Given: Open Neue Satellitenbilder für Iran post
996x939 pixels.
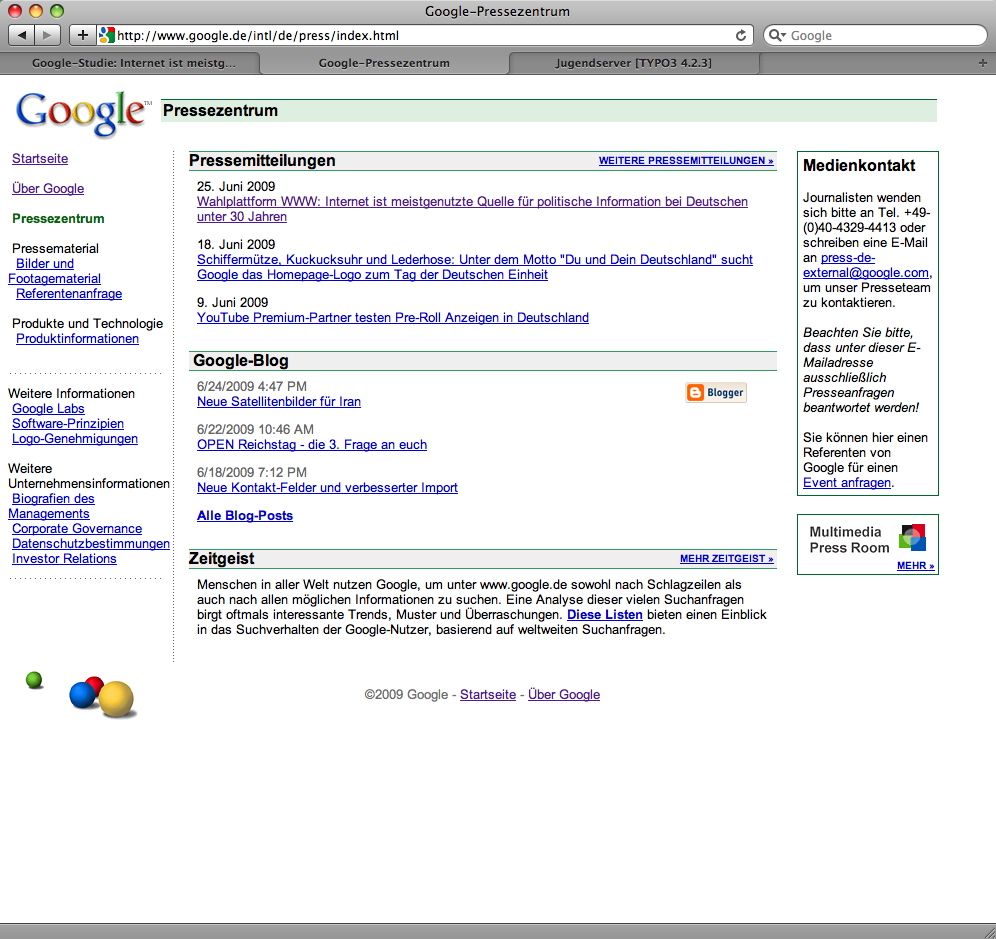Looking at the screenshot, I should click(279, 402).
